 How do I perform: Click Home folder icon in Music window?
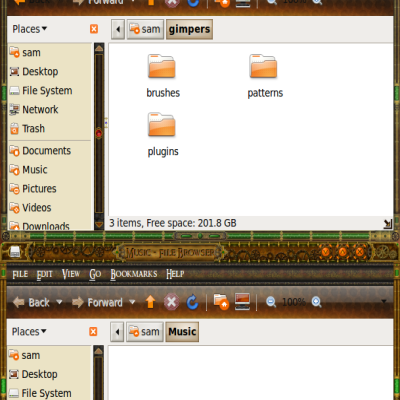pyautogui.click(x=221, y=302)
